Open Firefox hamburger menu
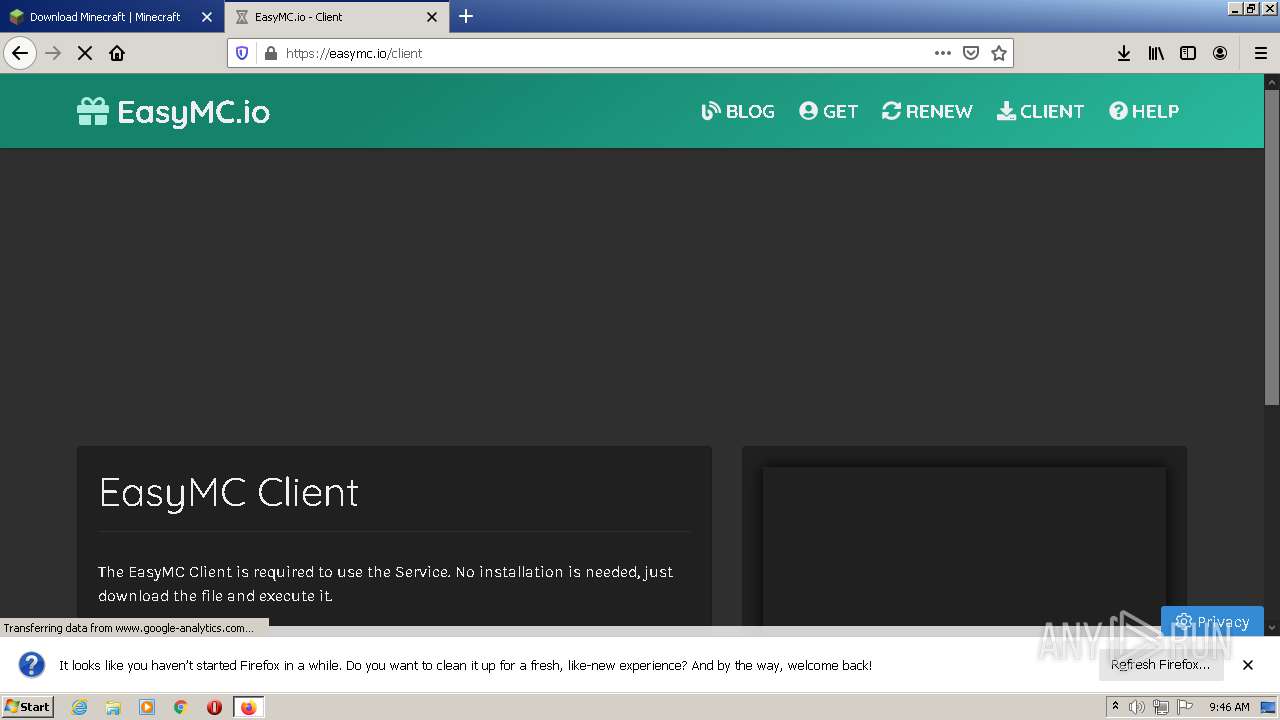Image resolution: width=1280 pixels, height=720 pixels. (x=1260, y=53)
